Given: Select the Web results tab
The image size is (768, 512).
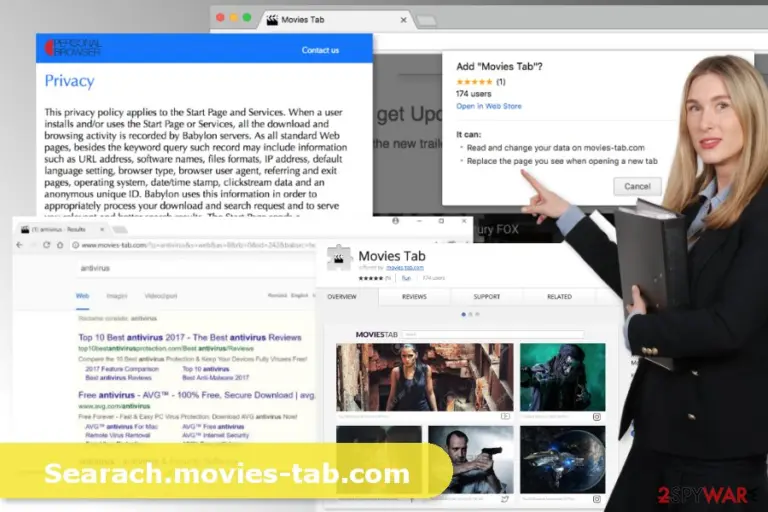Looking at the screenshot, I should [82, 296].
